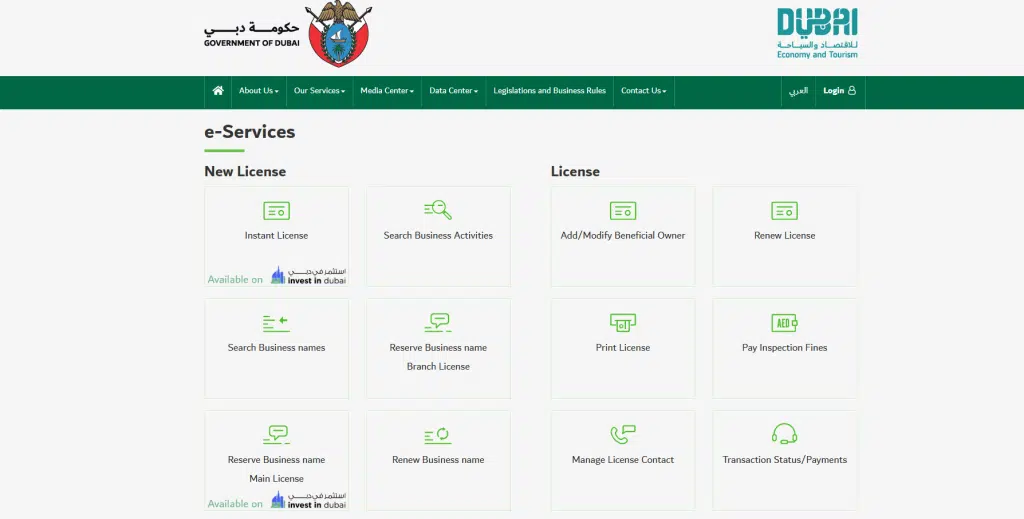Viewport: 1024px width, 519px height.
Task: Click the user icon beside Login
Action: pyautogui.click(x=852, y=91)
